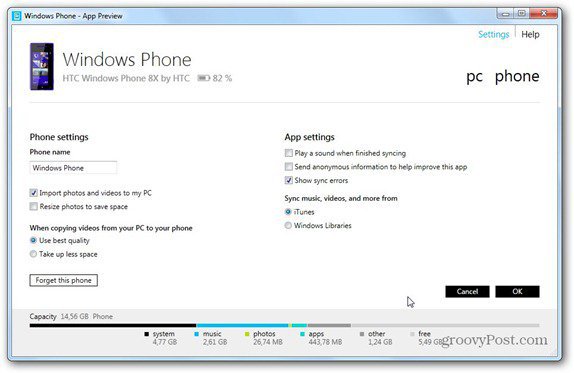Close the Windows Phone App Preview window
Image resolution: width=574 pixels, height=373 pixels.
(x=544, y=14)
